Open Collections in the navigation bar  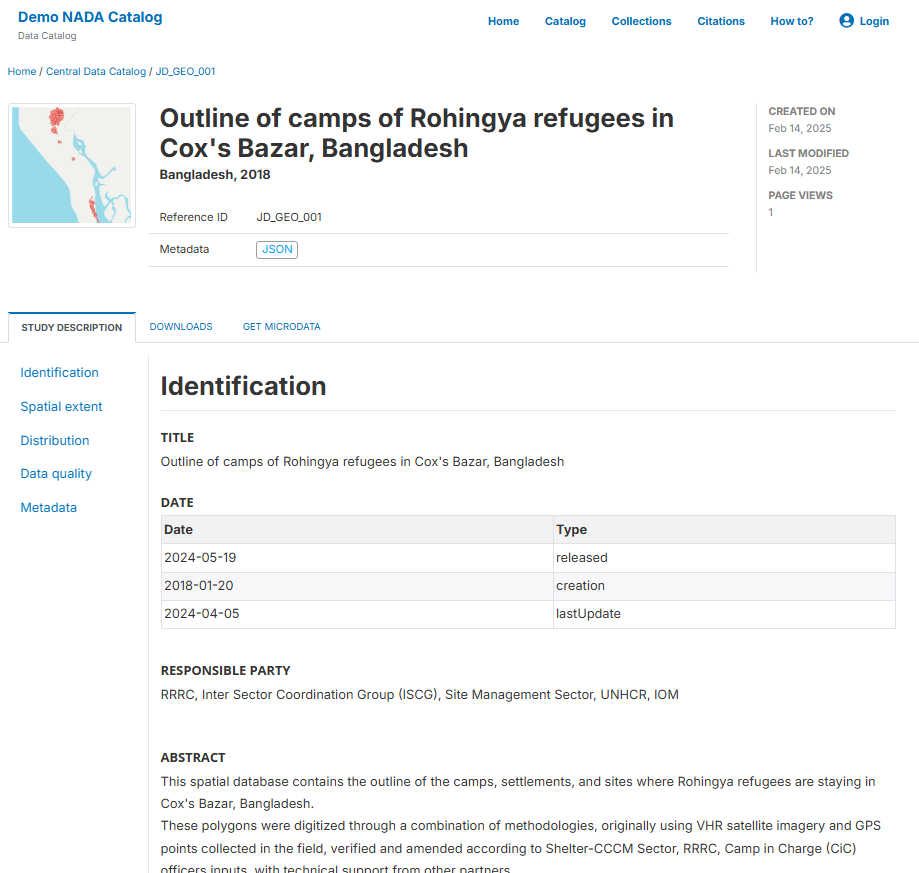coord(641,21)
